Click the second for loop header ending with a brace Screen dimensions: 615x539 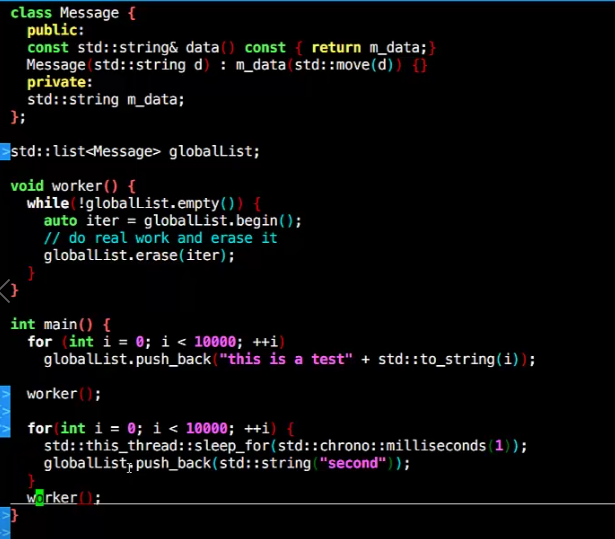(x=160, y=428)
